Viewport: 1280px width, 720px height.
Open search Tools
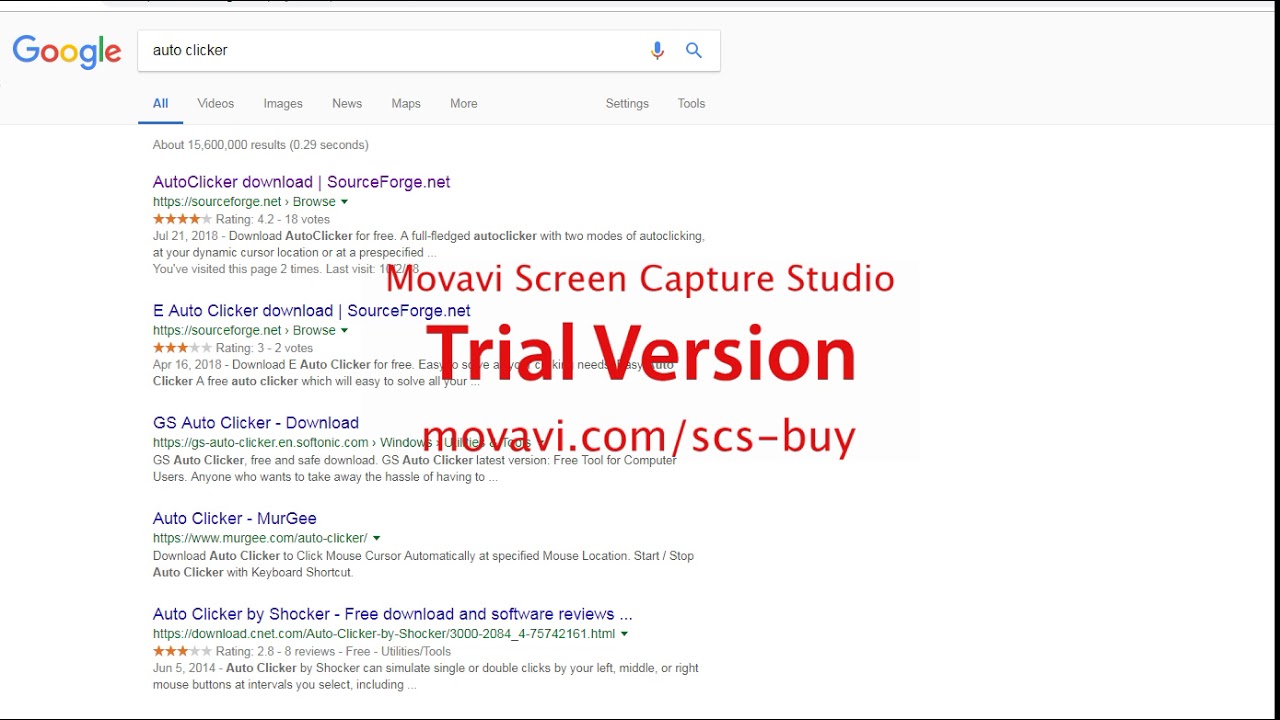coord(691,103)
